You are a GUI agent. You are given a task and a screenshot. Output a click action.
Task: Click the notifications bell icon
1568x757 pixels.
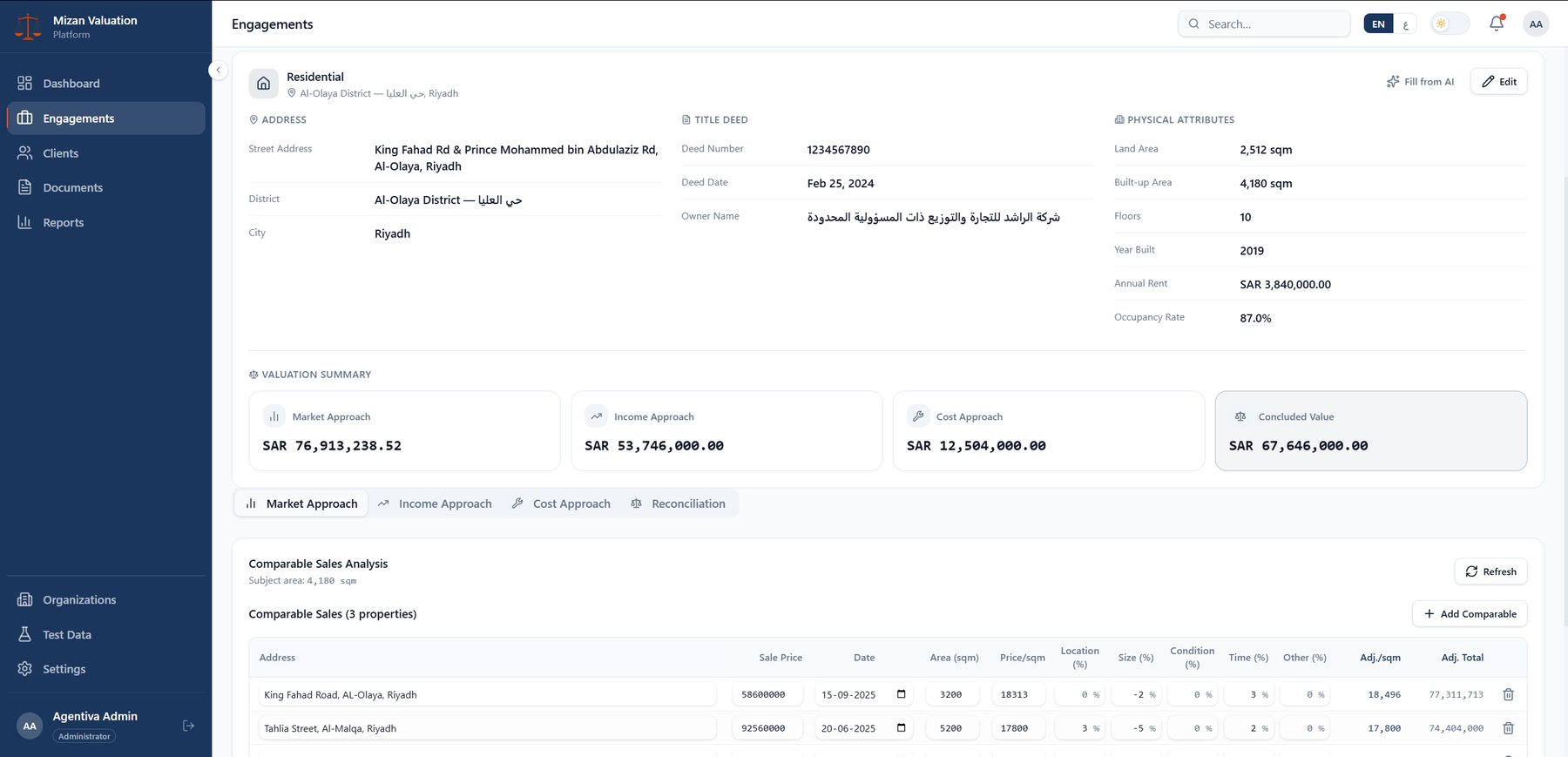click(x=1497, y=24)
